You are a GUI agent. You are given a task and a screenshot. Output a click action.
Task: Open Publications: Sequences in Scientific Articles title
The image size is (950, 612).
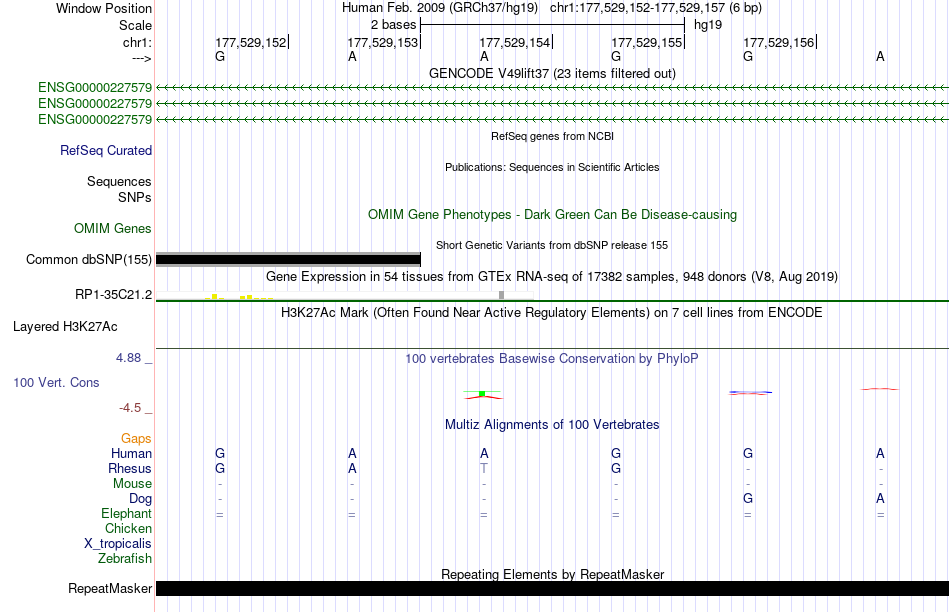point(552,167)
